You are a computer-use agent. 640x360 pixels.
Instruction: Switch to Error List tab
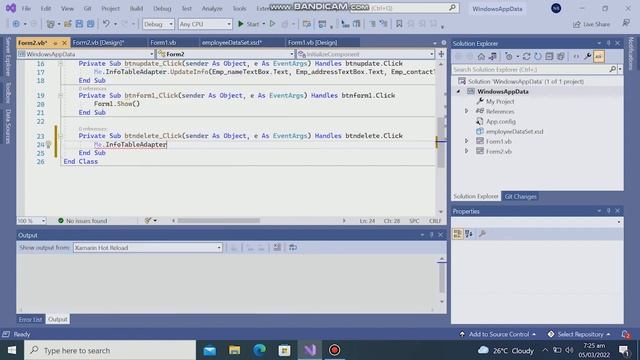pos(30,320)
